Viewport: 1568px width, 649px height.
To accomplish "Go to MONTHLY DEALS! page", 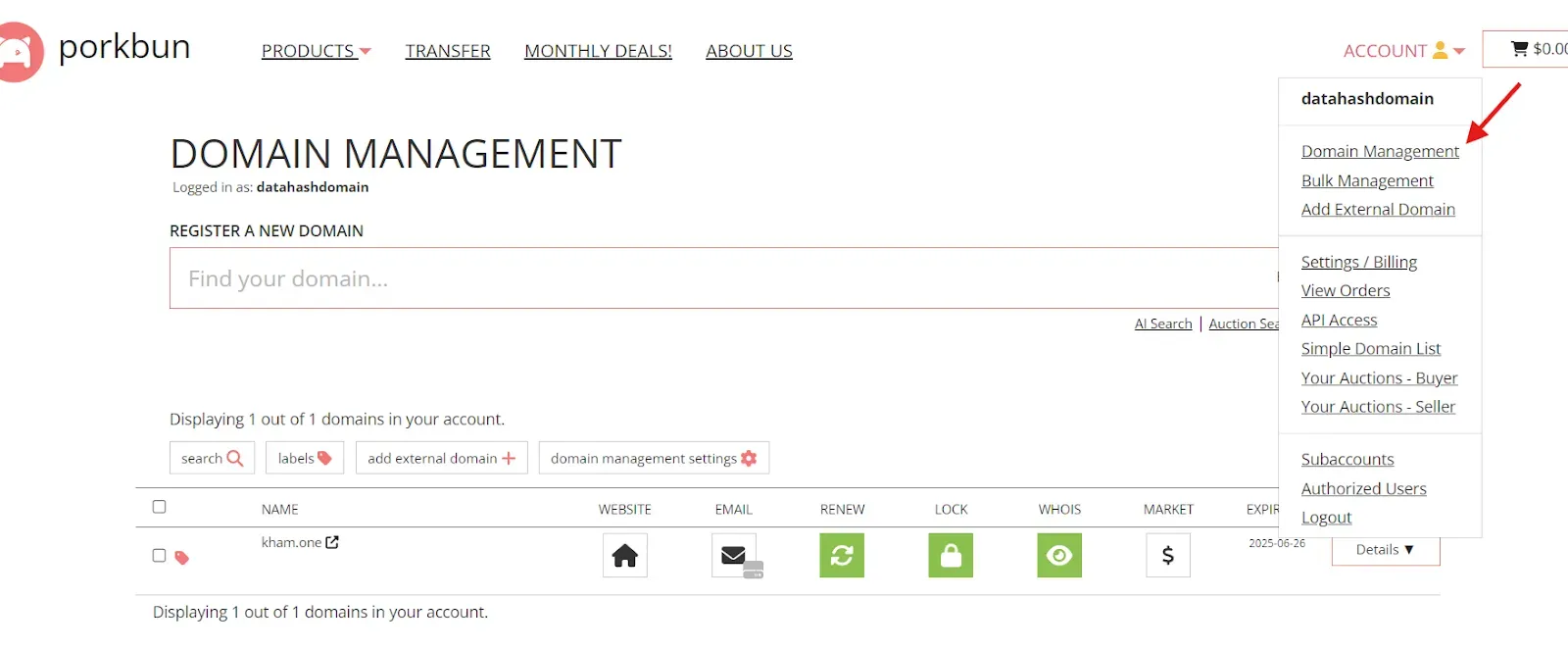I will click(x=598, y=51).
